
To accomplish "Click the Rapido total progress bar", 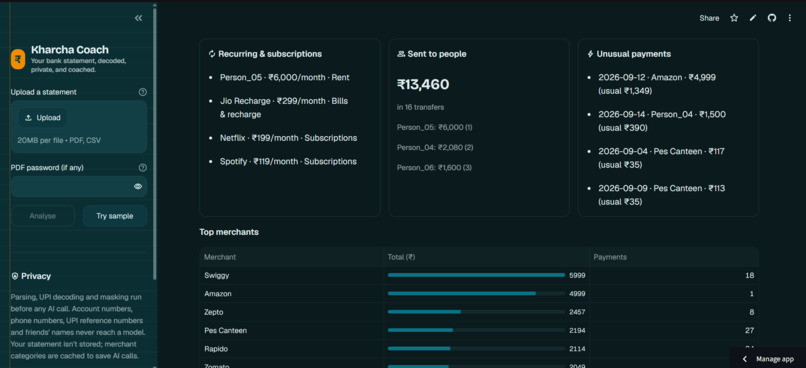I will (x=476, y=349).
